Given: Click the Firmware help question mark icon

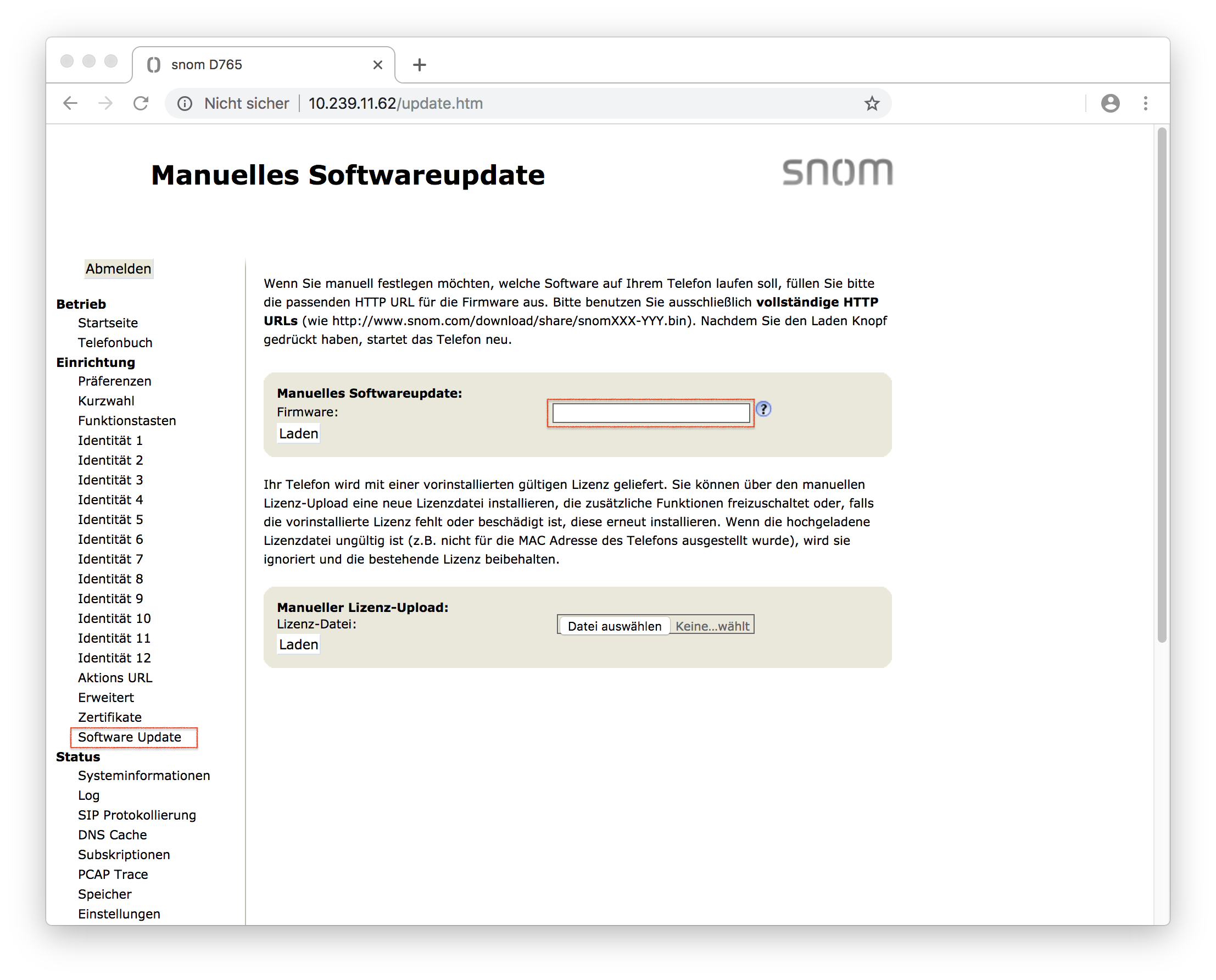Looking at the screenshot, I should pyautogui.click(x=763, y=409).
